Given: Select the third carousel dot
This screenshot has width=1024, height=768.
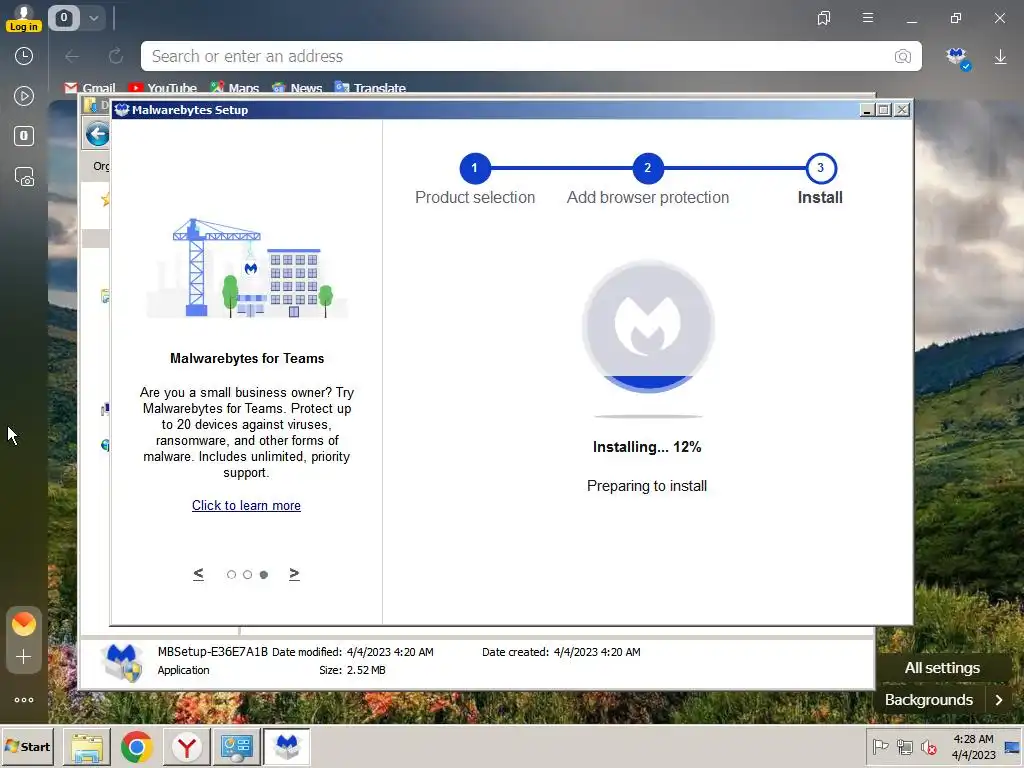Looking at the screenshot, I should 264,575.
